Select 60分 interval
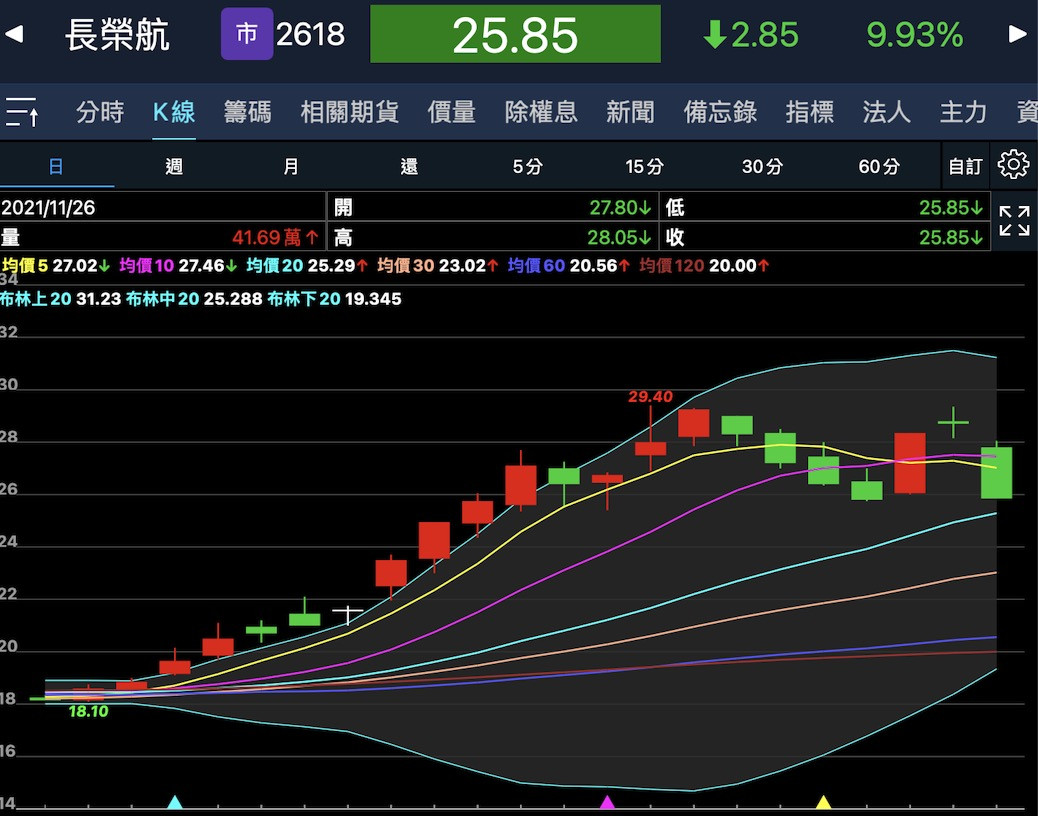1038x816 pixels. pyautogui.click(x=879, y=166)
